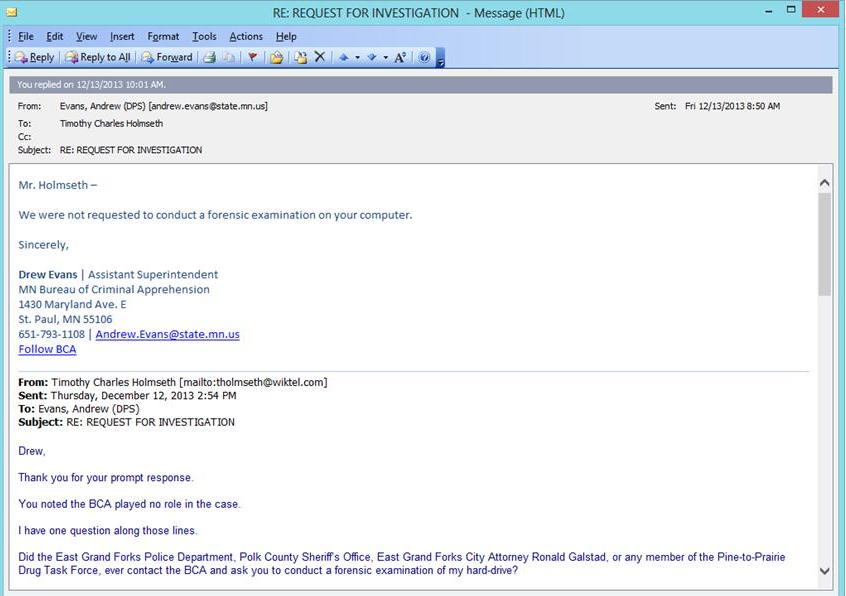Open toolbar options overflow arrow

pyautogui.click(x=440, y=60)
